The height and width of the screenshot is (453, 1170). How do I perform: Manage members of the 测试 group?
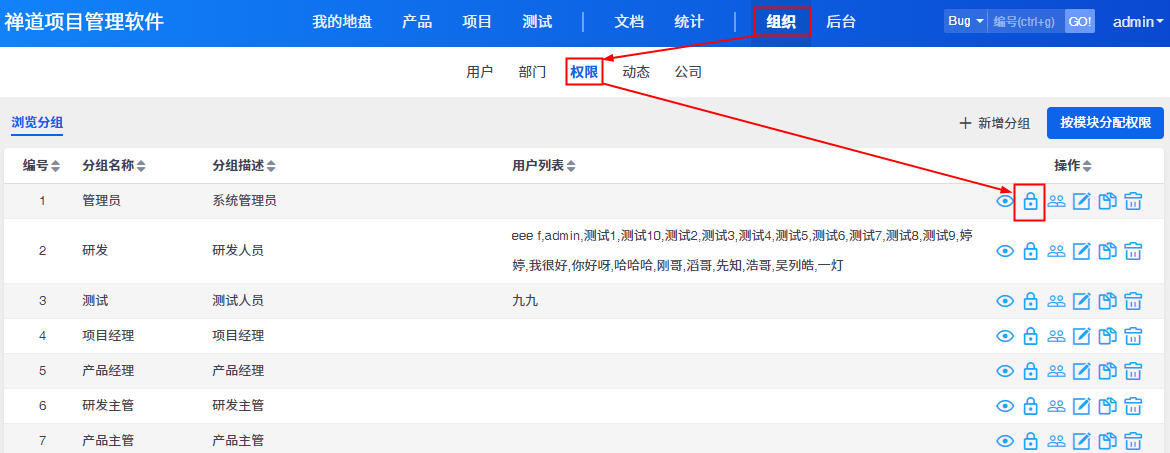(x=1056, y=301)
